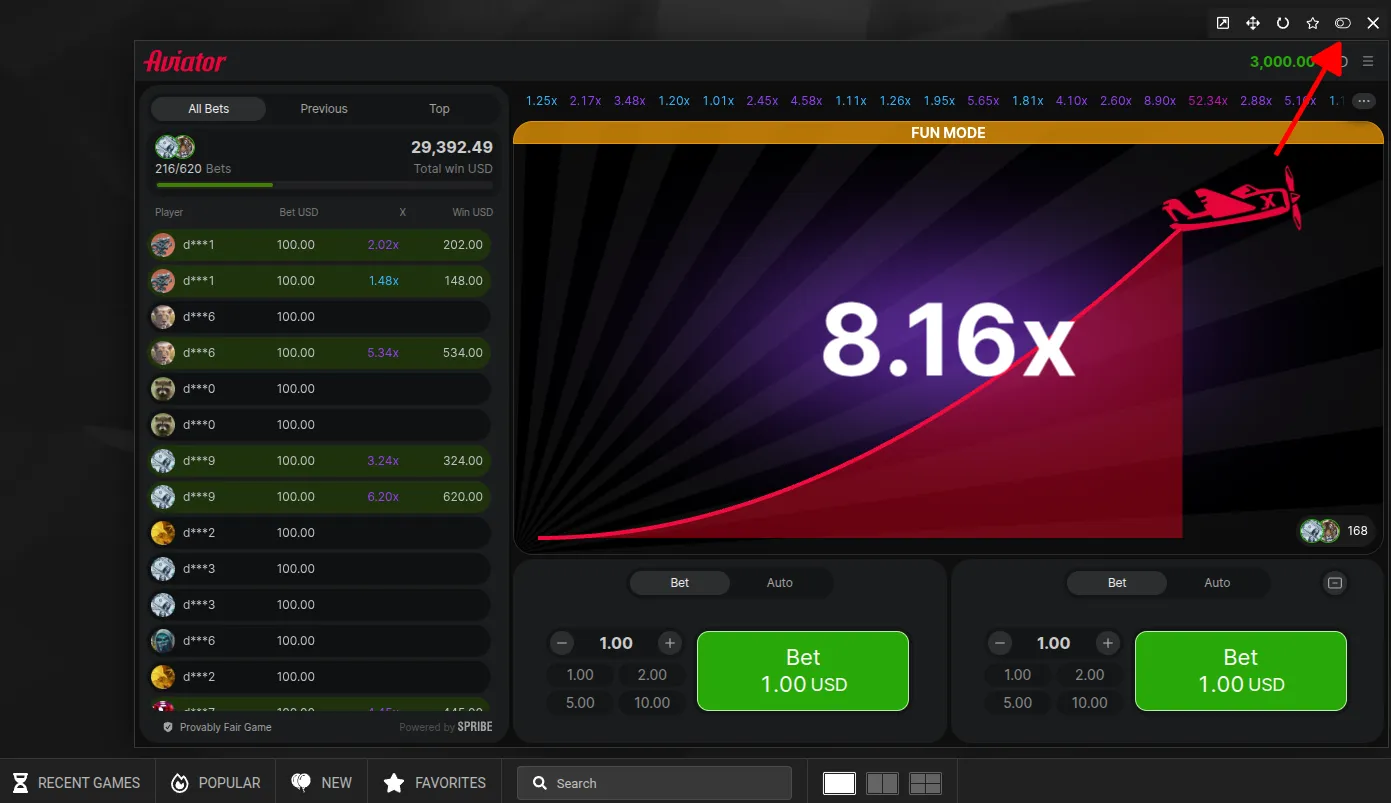Click the 620.00 win amount cell
This screenshot has height=803, width=1391.
(x=463, y=497)
